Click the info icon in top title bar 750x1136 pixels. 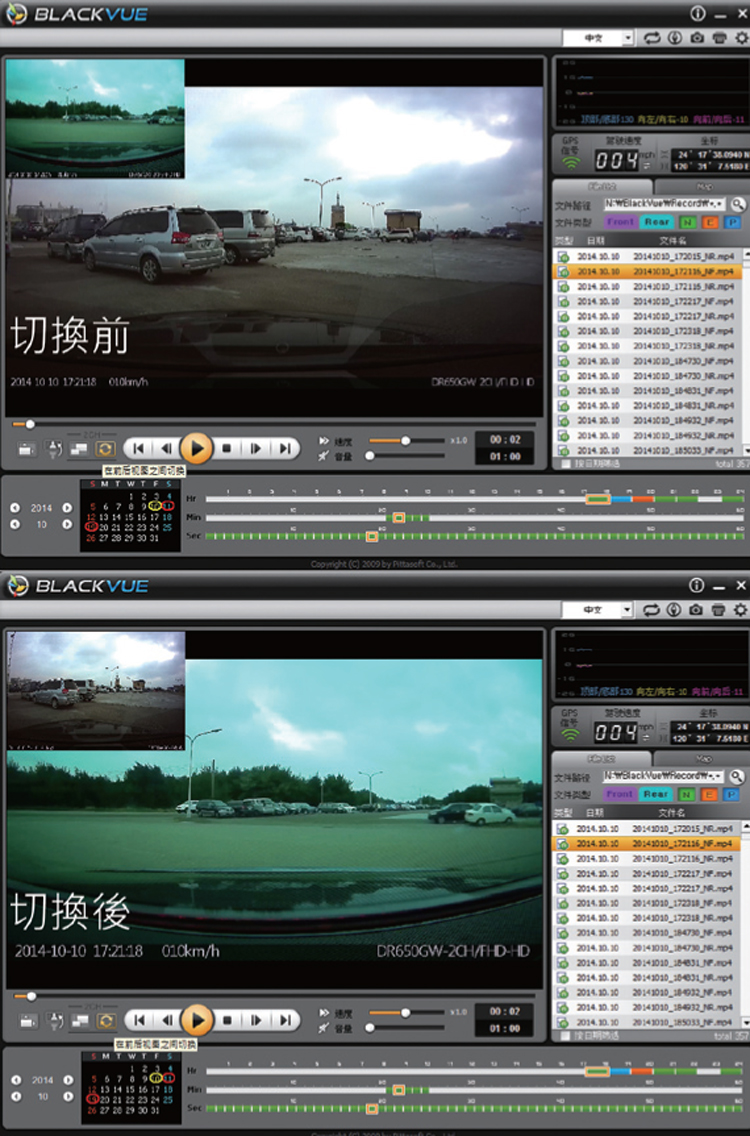(x=697, y=14)
